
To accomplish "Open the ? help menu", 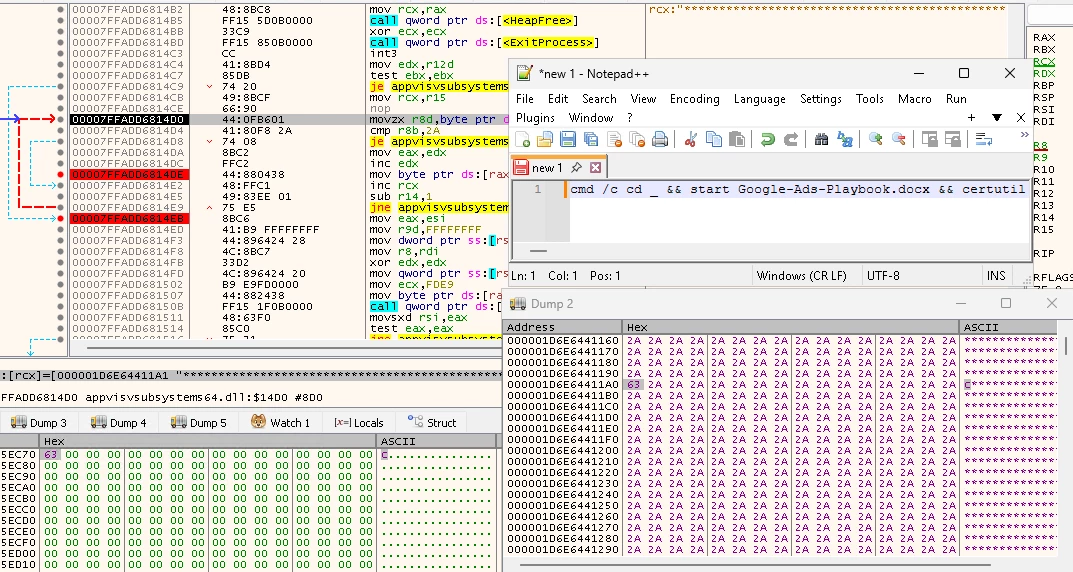I will pyautogui.click(x=630, y=118).
